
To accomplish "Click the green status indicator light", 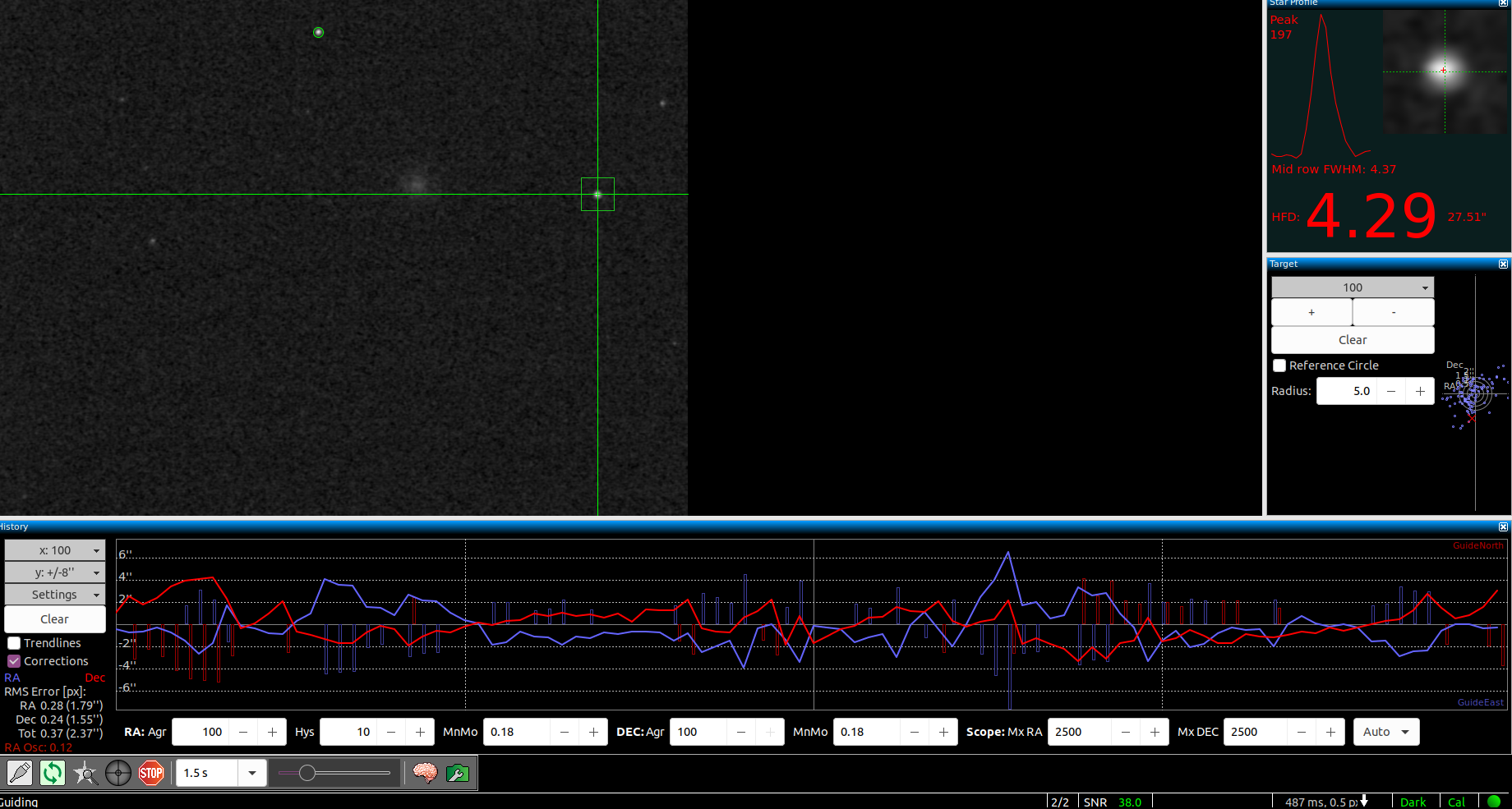I will click(1494, 802).
